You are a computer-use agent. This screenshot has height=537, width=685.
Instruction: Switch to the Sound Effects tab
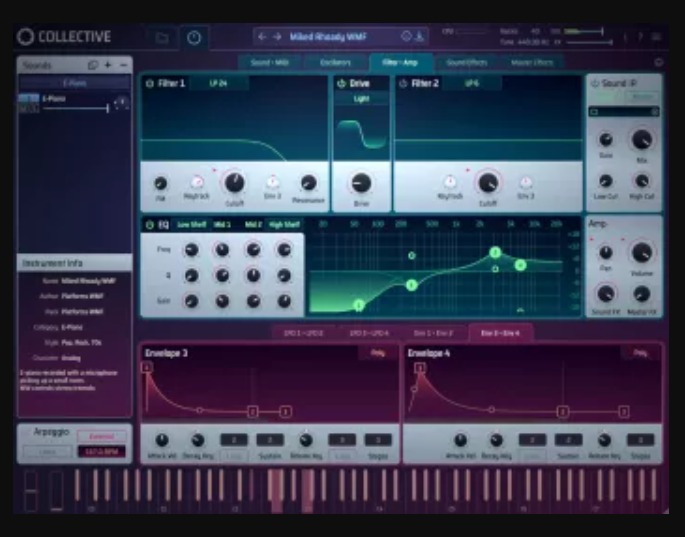467,62
